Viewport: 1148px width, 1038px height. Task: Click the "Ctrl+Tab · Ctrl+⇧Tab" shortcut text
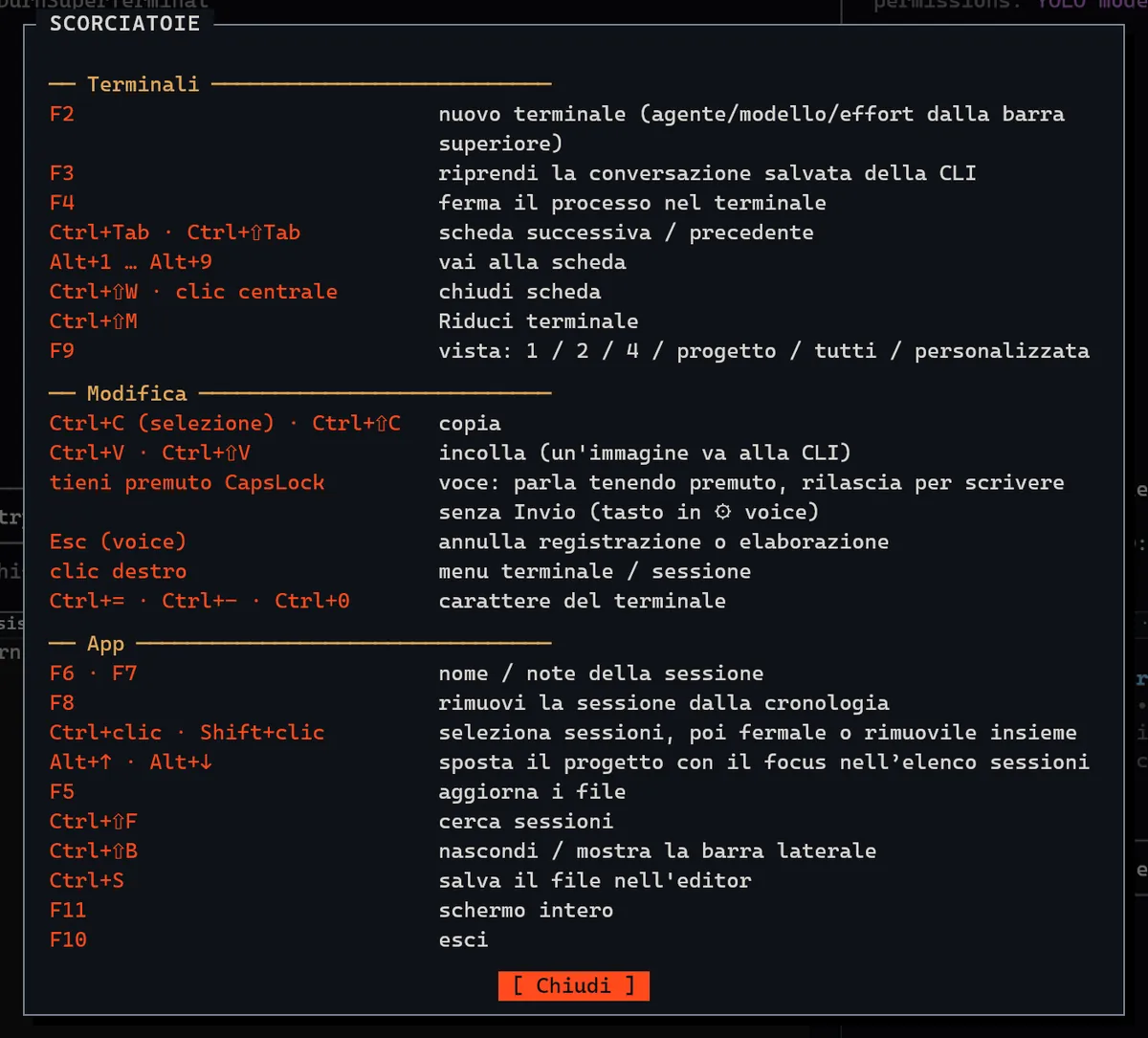(175, 232)
